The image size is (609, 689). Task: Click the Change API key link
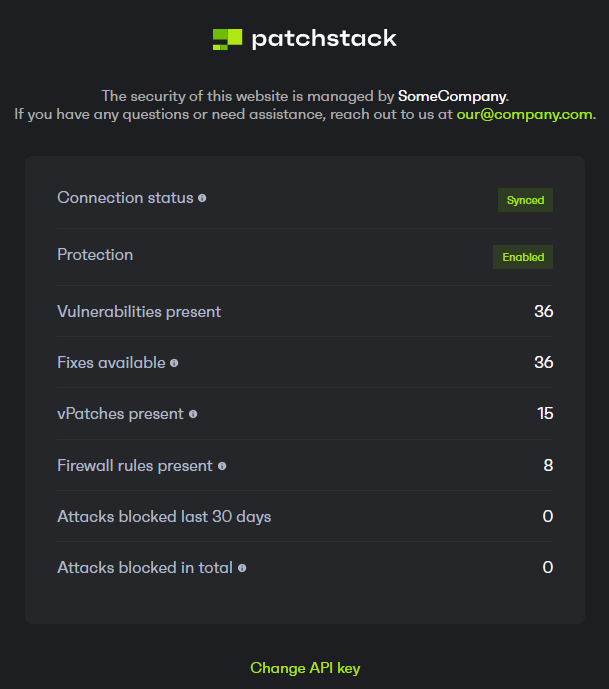pyautogui.click(x=305, y=668)
